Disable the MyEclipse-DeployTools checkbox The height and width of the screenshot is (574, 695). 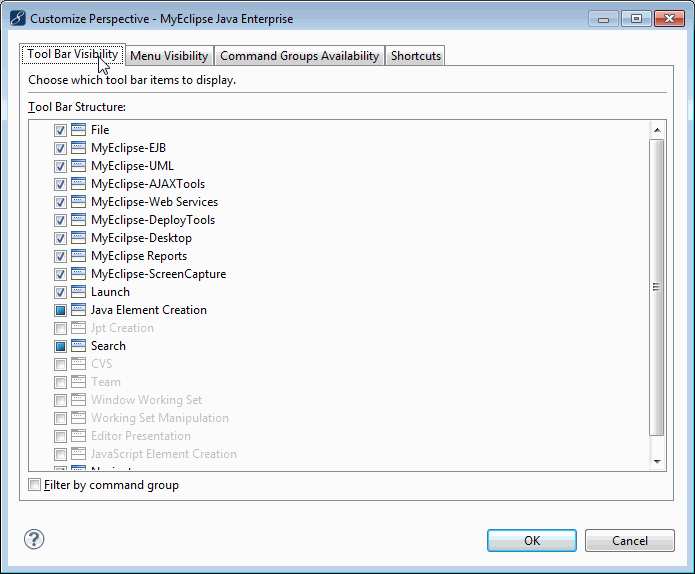[x=60, y=220]
